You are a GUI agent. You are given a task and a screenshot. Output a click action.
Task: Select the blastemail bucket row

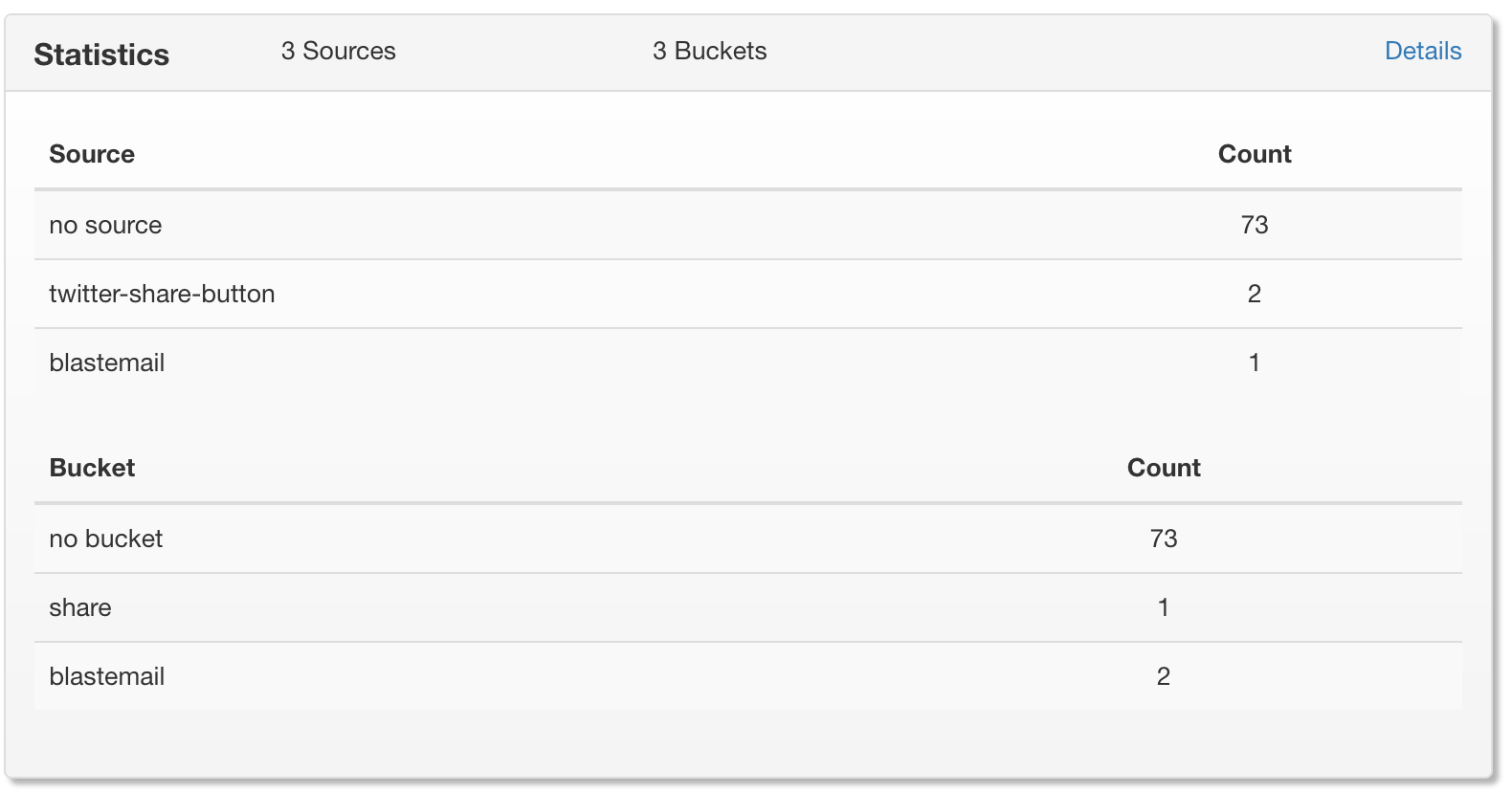coord(748,676)
